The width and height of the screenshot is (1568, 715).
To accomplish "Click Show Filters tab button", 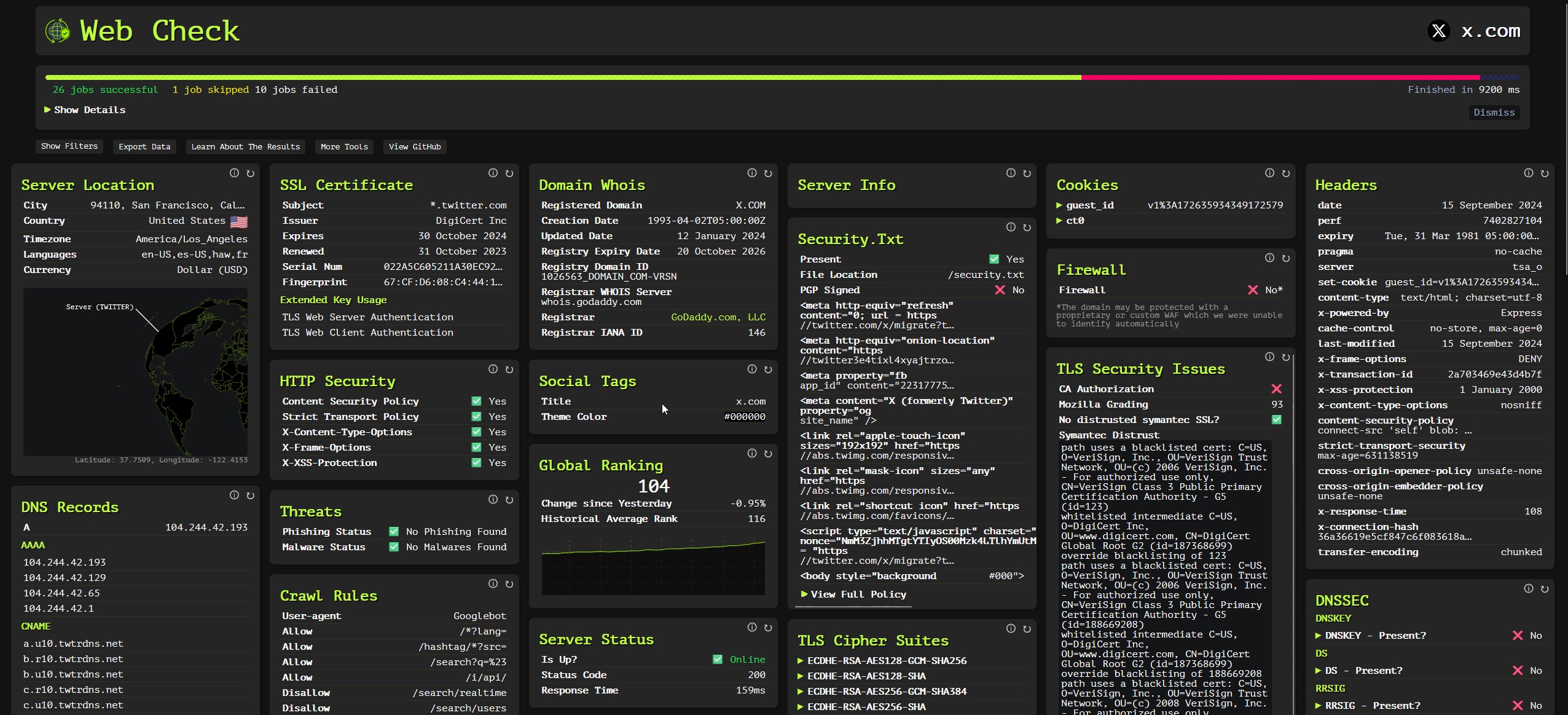I will click(69, 146).
